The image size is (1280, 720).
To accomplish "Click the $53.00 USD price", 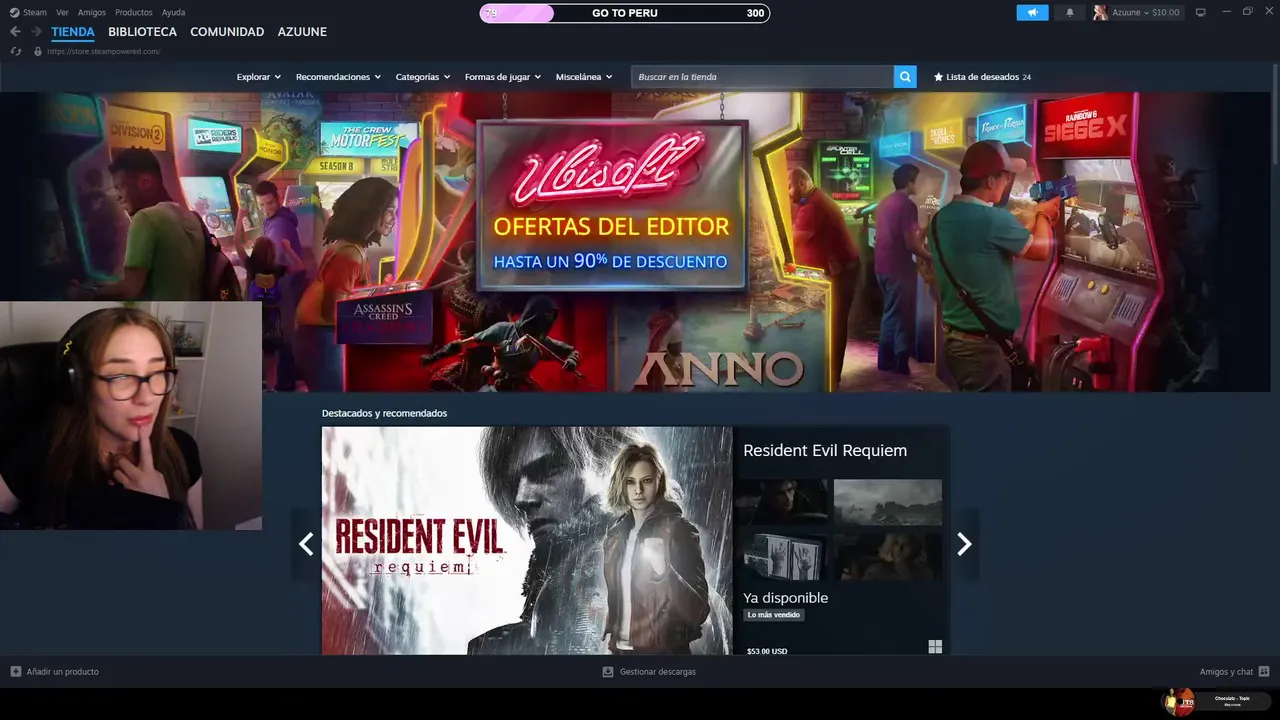I will 767,651.
